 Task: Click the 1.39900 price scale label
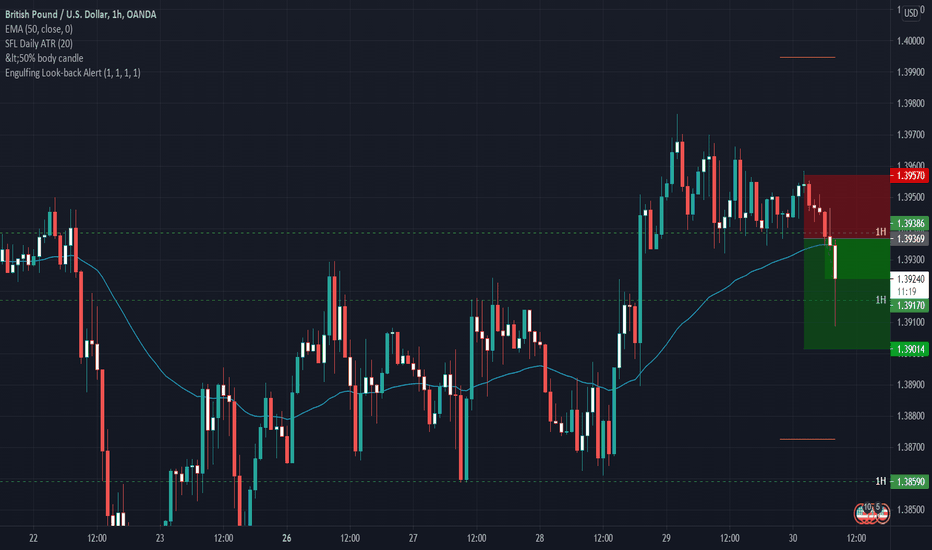point(911,72)
